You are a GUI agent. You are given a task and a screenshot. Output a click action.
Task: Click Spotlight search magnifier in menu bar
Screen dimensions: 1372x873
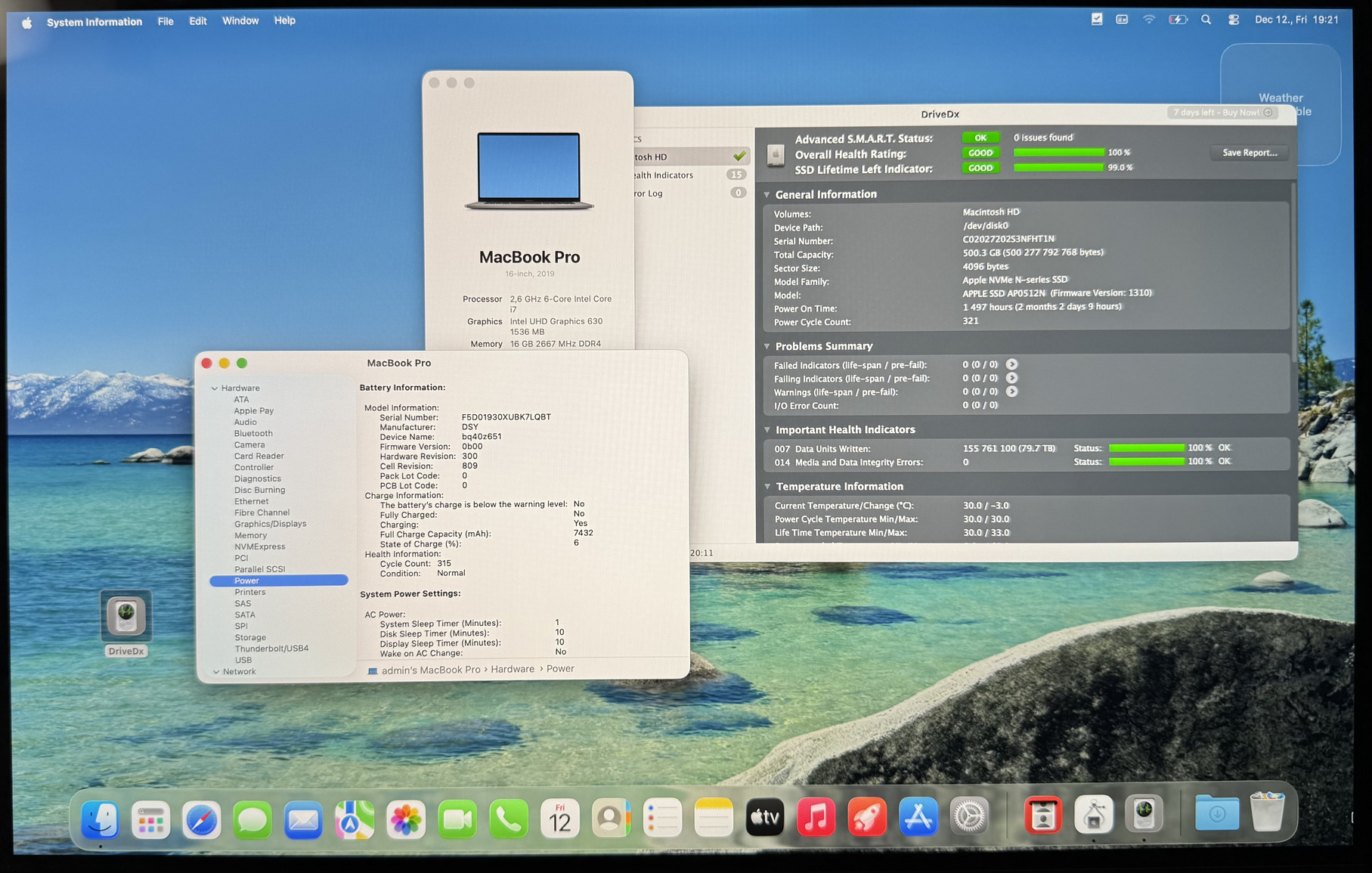(1206, 20)
